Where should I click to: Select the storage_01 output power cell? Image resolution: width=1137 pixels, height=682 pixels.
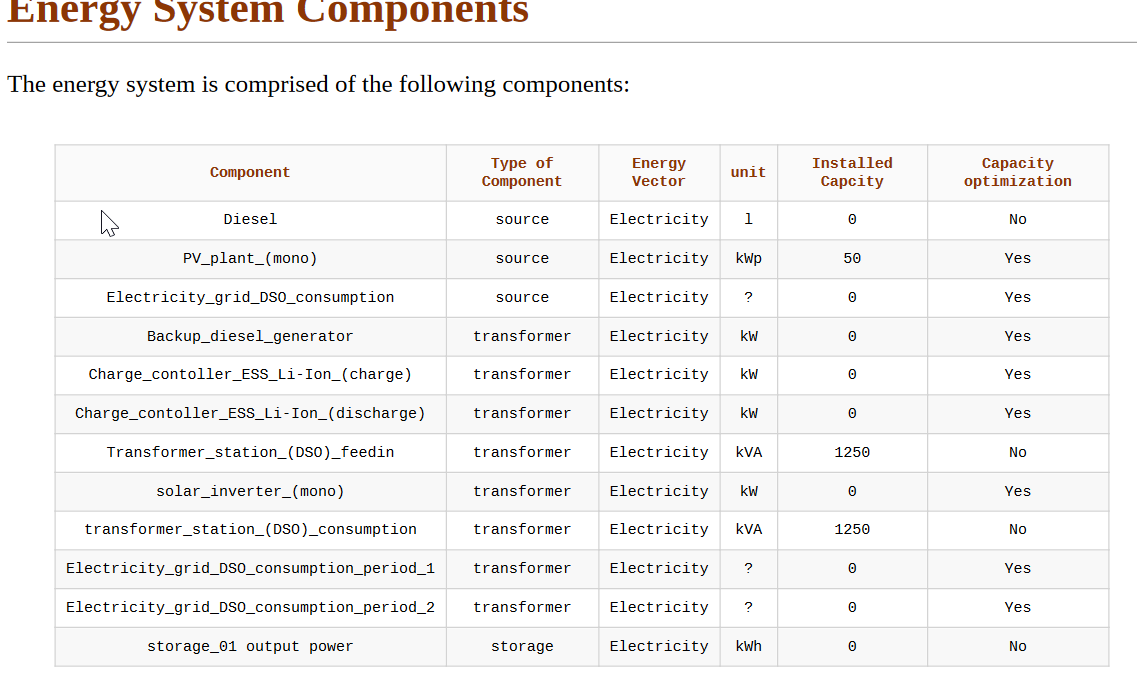[x=250, y=647]
